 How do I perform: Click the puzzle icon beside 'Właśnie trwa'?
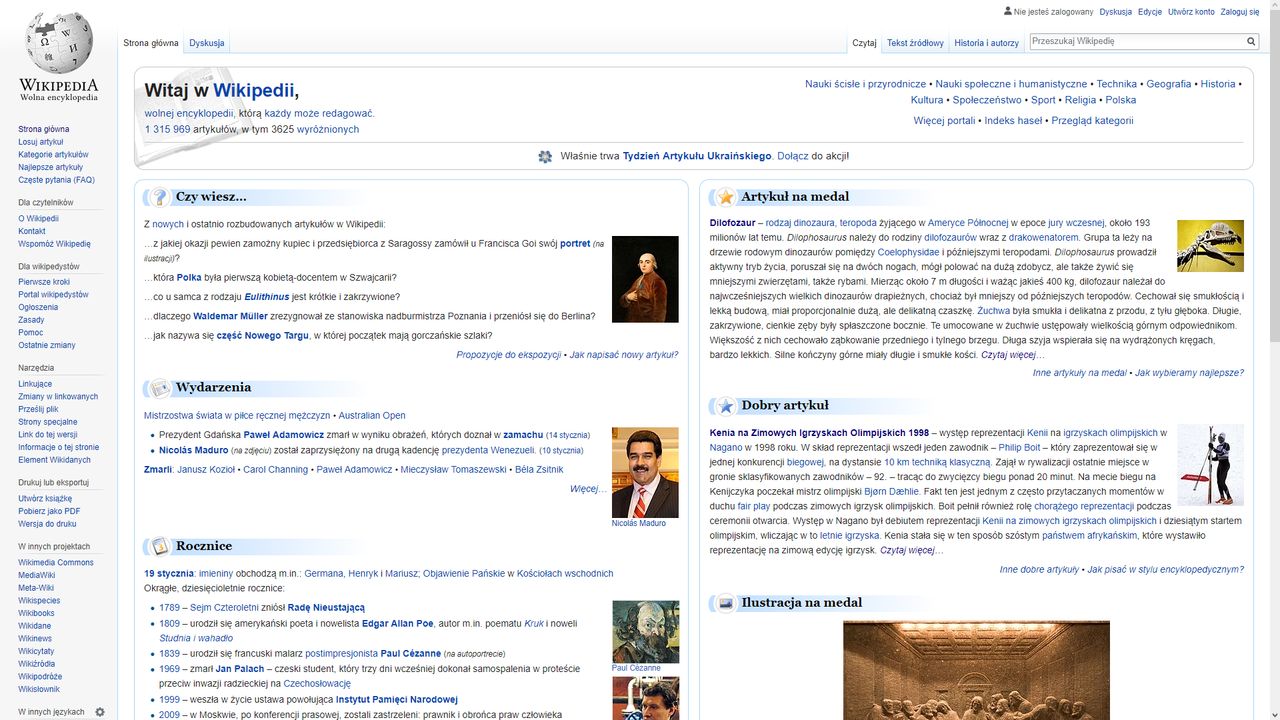coord(545,157)
